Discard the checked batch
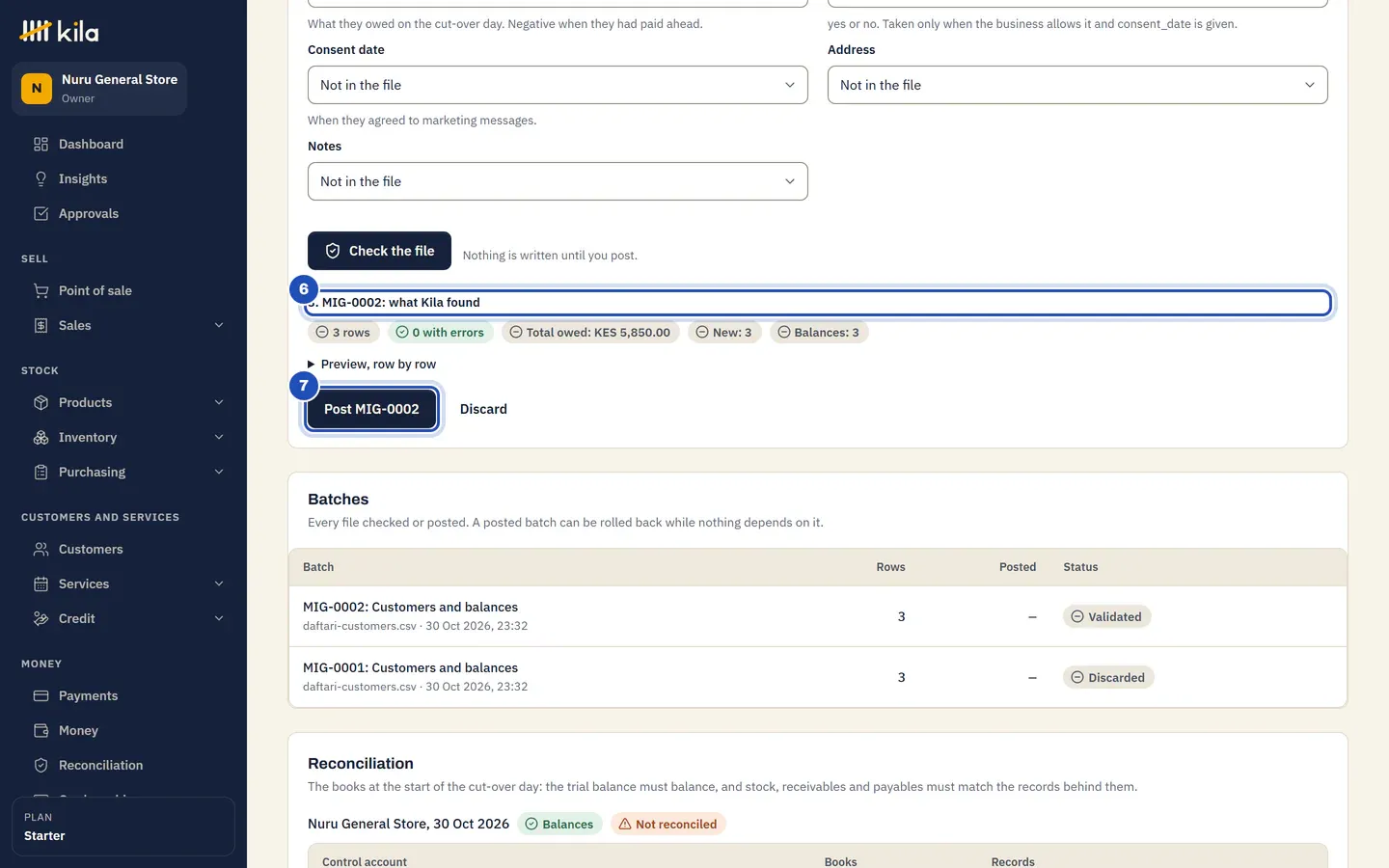 point(483,409)
